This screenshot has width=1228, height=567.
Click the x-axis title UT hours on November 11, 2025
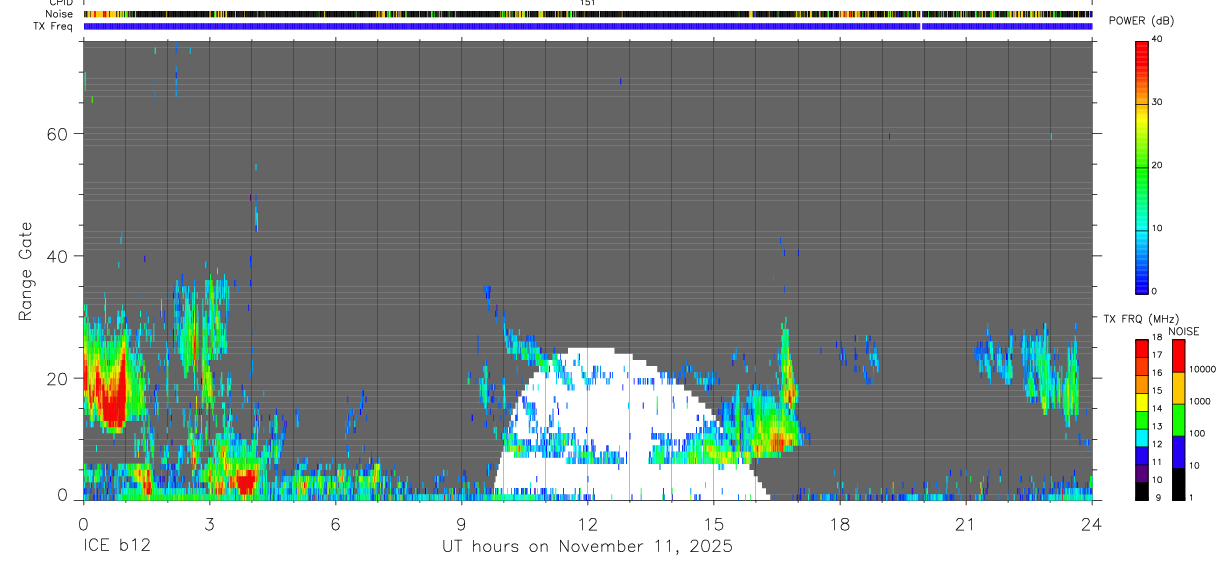point(587,546)
